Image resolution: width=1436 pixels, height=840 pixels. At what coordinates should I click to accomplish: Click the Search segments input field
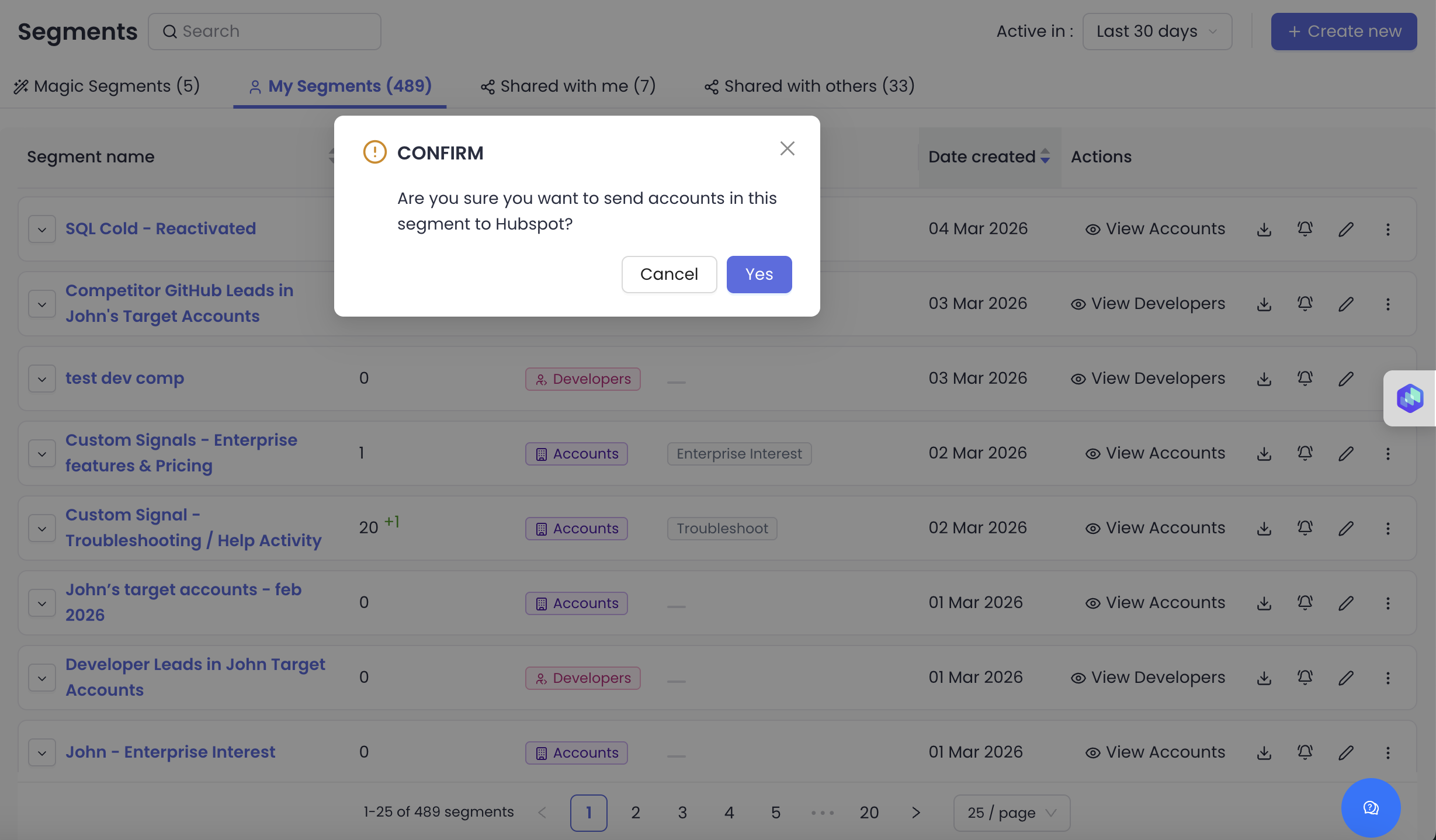(265, 32)
